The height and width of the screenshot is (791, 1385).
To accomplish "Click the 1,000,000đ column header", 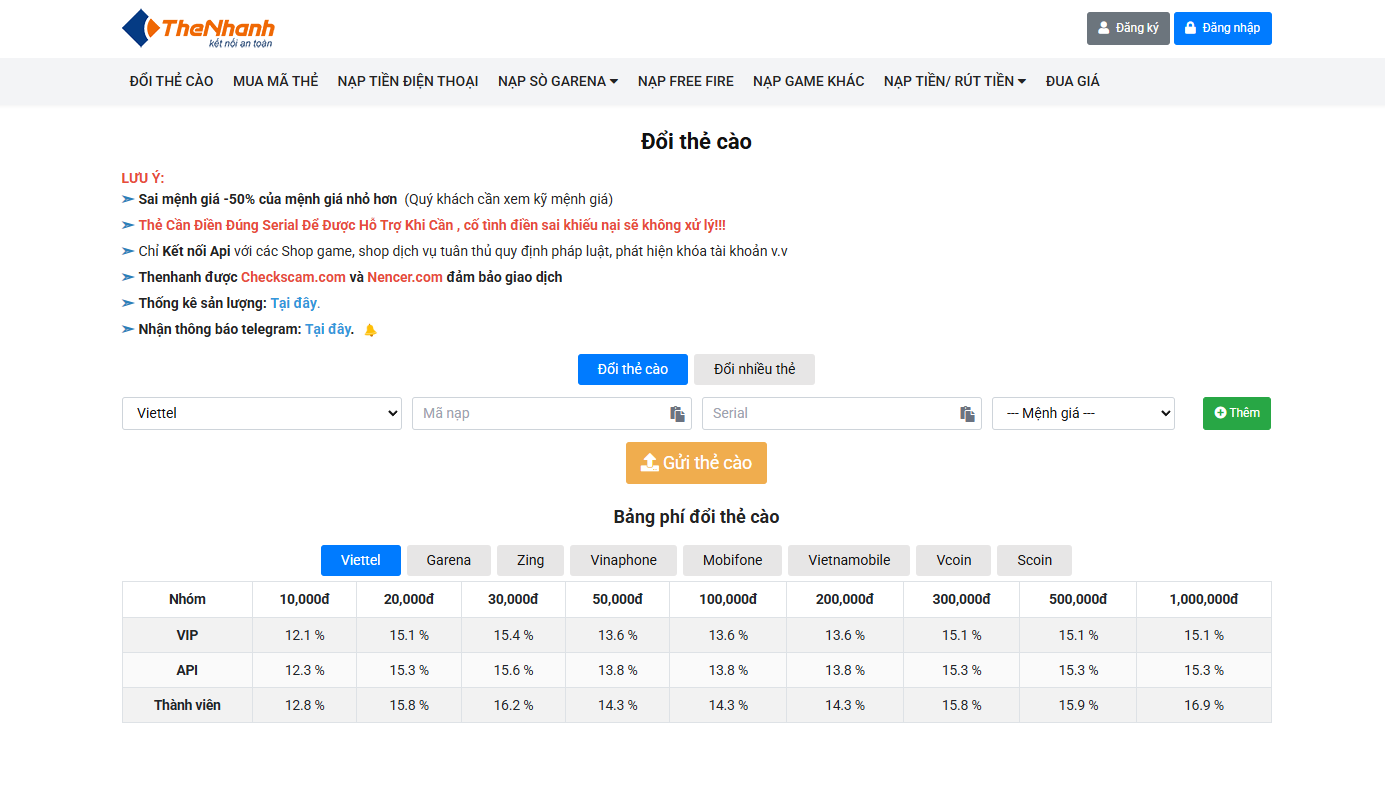I will 1204,599.
